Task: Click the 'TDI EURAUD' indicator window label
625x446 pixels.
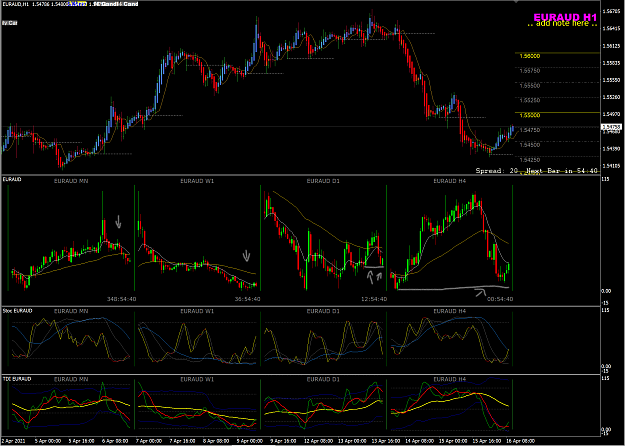Action: (17, 379)
